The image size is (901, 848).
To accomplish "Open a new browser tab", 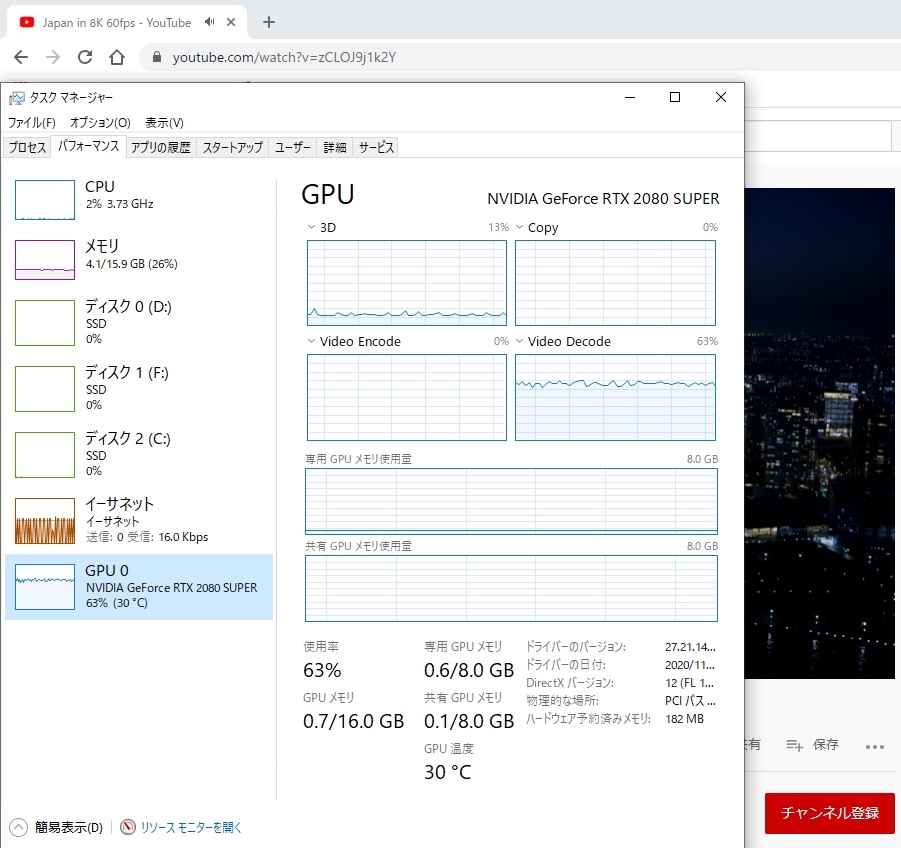I will (x=268, y=22).
